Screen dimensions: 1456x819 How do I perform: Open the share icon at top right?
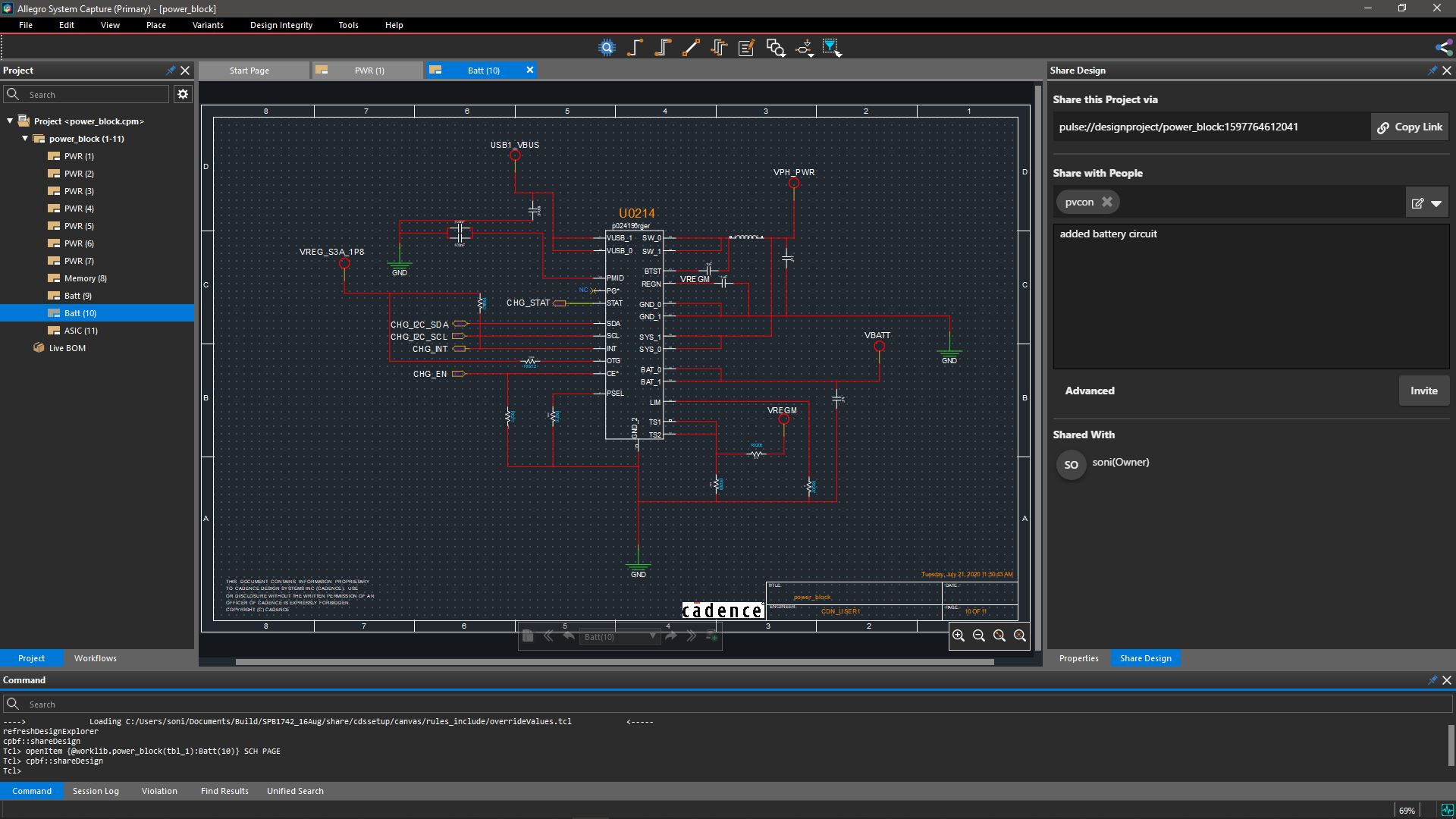pyautogui.click(x=1444, y=47)
